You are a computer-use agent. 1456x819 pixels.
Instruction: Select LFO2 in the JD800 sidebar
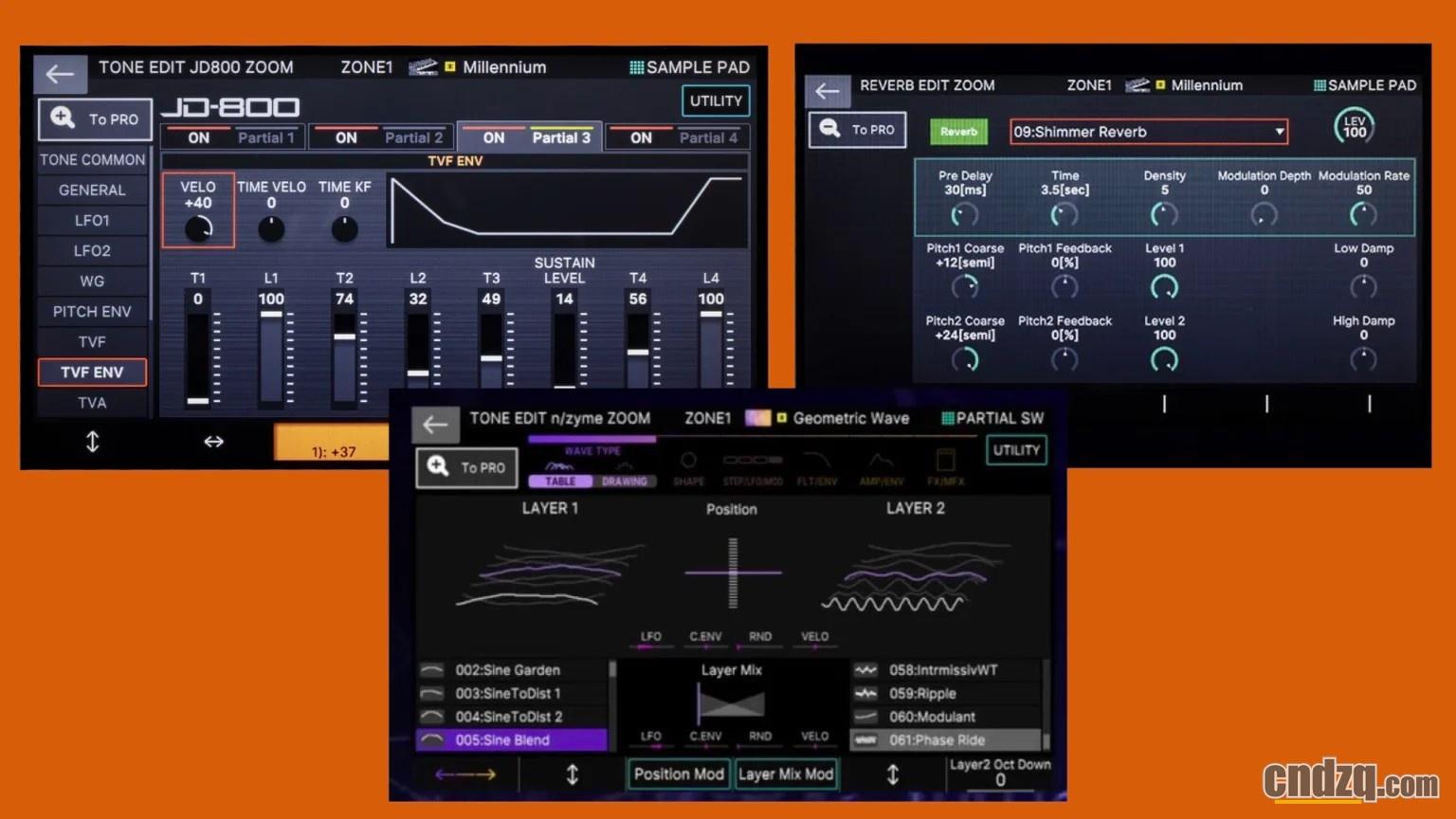92,251
